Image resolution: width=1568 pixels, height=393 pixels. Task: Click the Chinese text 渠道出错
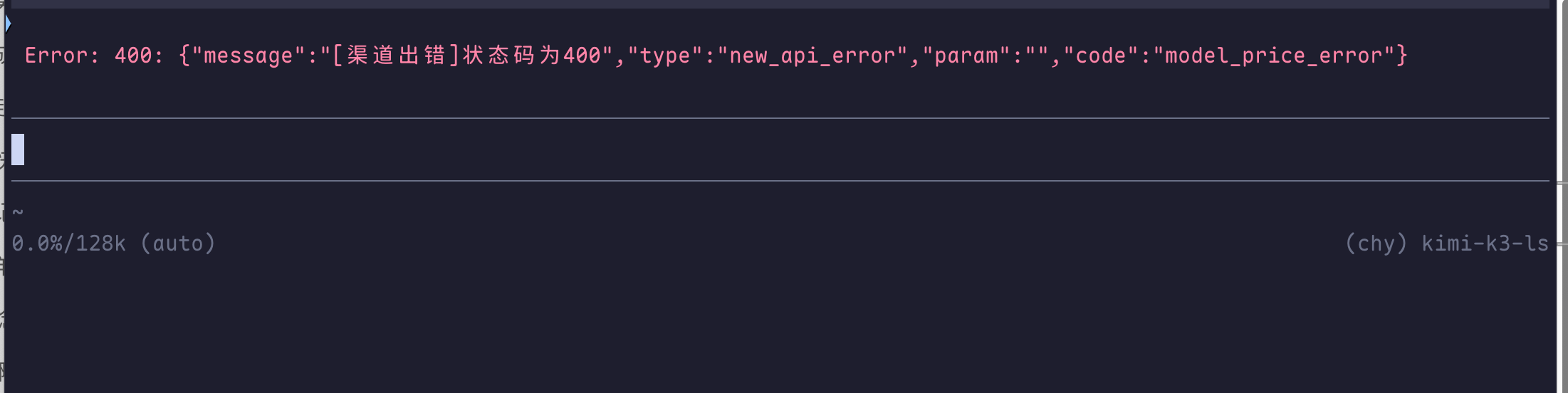point(397,55)
